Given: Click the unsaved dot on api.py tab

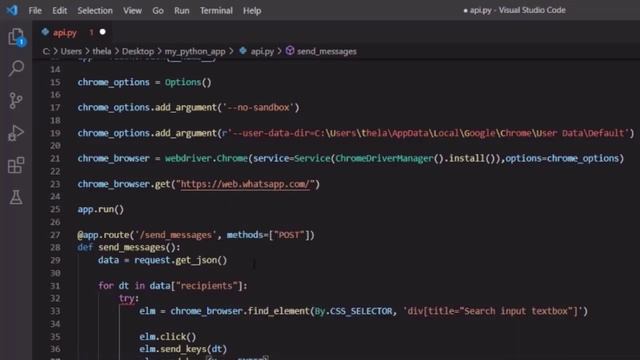Looking at the screenshot, I should 102,32.
